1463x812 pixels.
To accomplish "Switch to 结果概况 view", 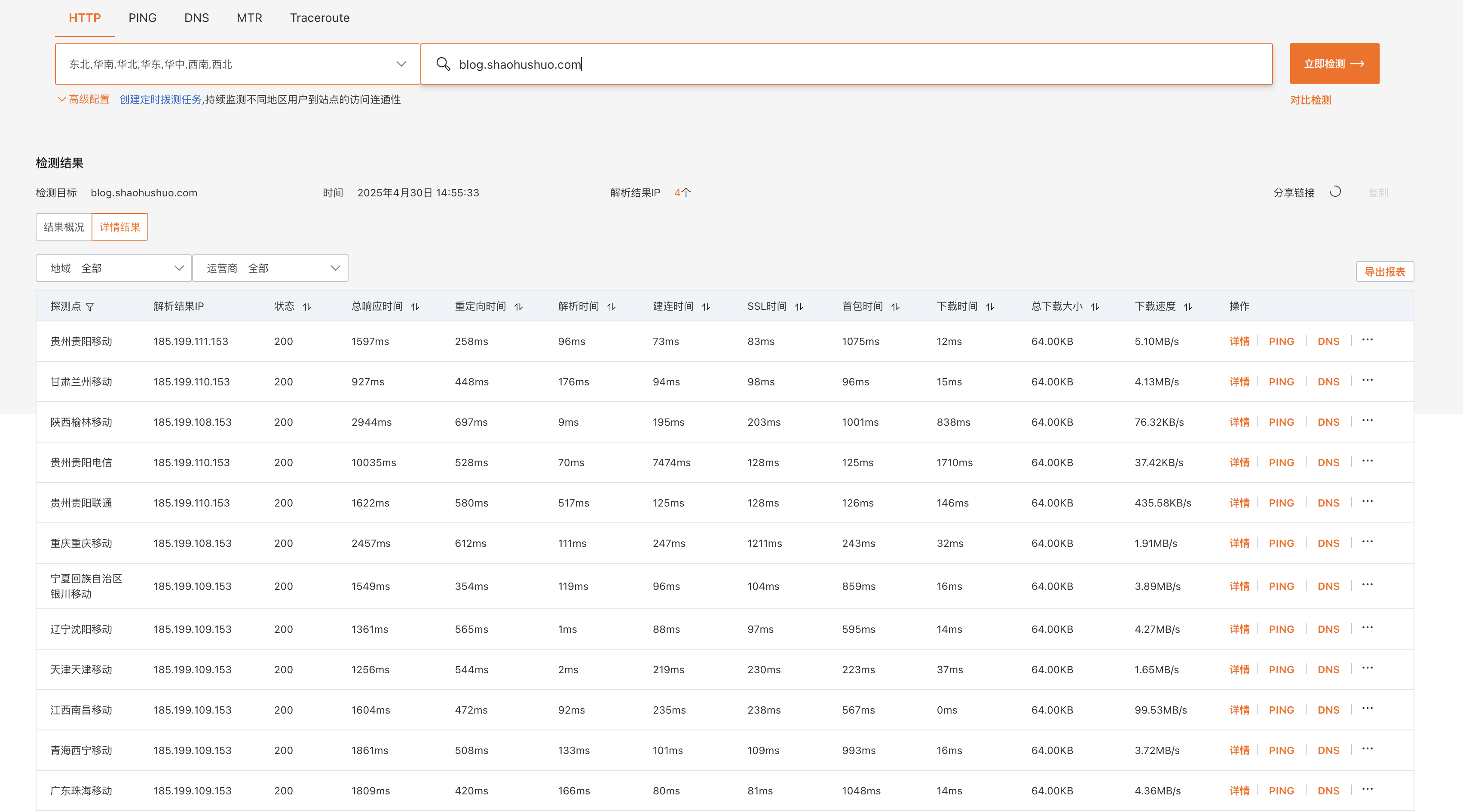I will pos(64,227).
